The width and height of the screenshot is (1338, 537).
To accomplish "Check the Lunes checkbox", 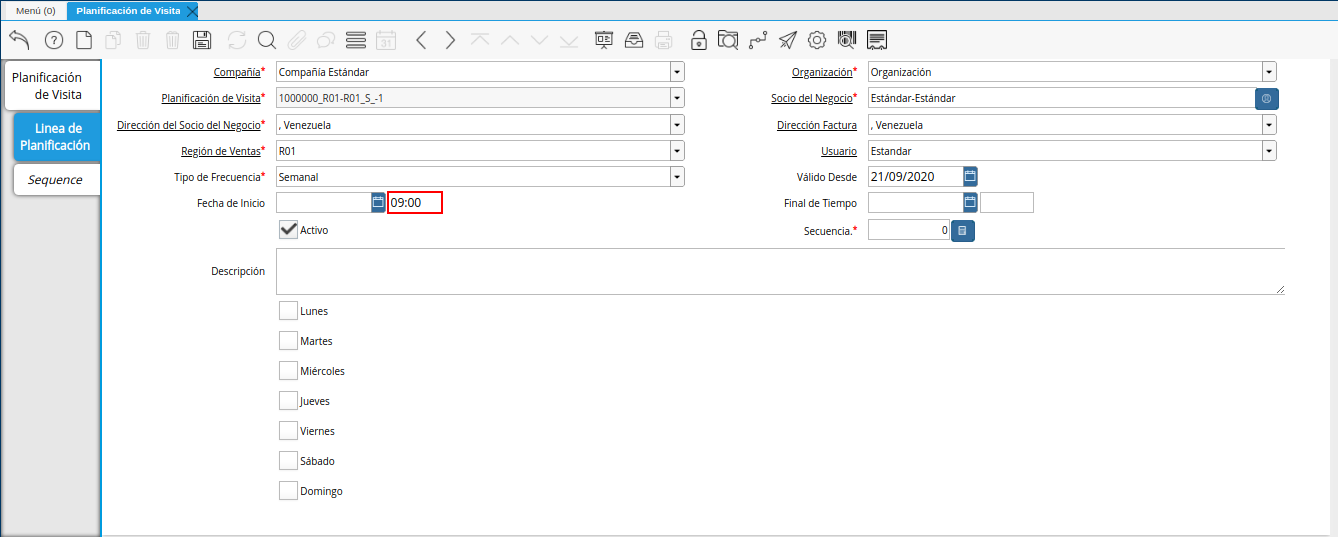I will point(288,311).
